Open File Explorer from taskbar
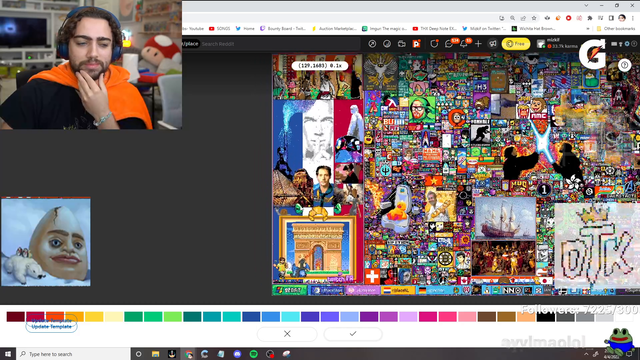Viewport: 640px width, 360px height. [x=155, y=354]
